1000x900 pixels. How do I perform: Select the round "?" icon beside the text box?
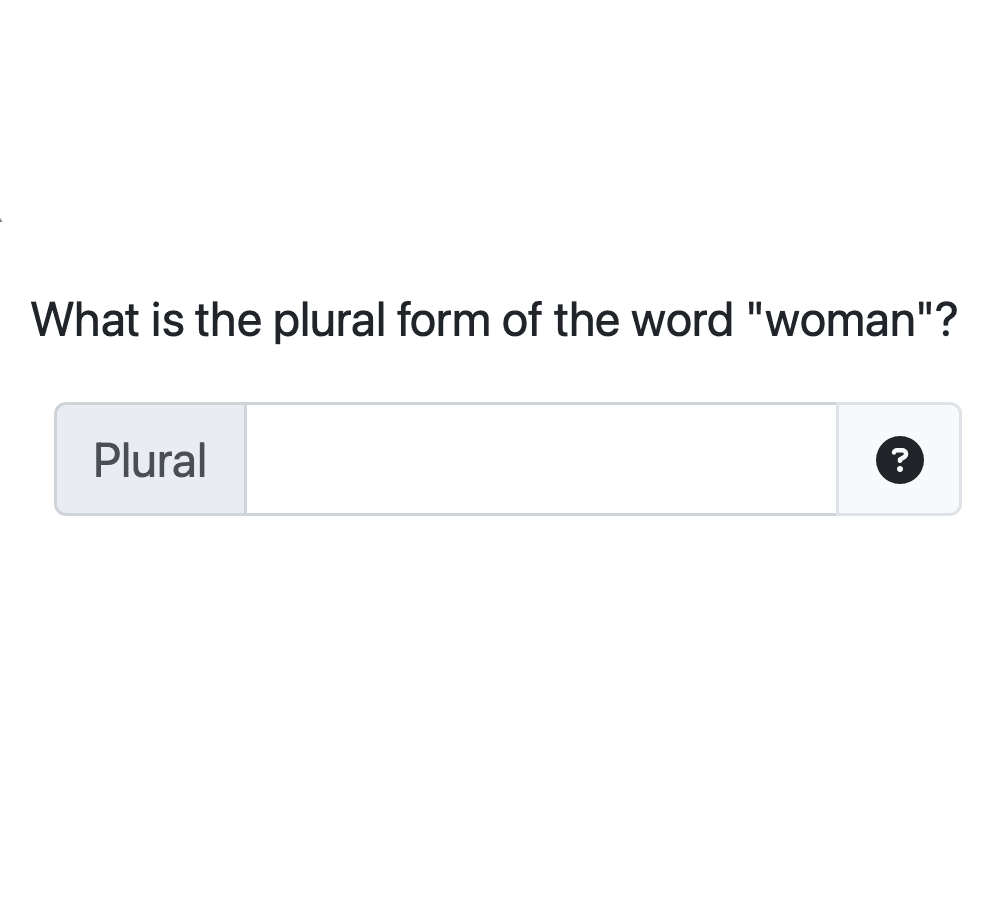899,460
